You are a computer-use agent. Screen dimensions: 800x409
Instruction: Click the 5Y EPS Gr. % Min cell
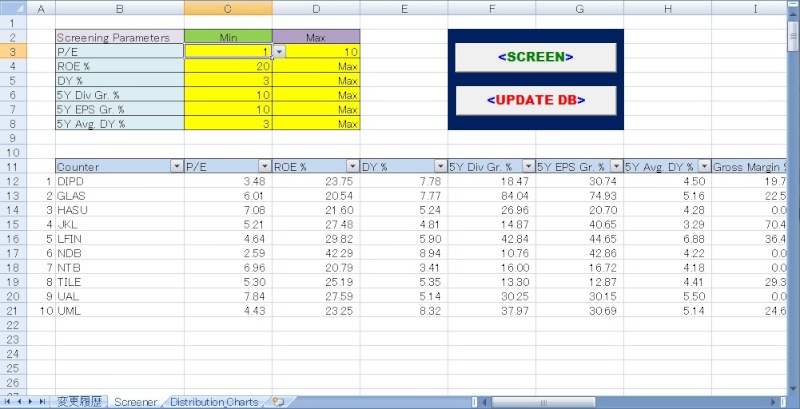click(228, 109)
